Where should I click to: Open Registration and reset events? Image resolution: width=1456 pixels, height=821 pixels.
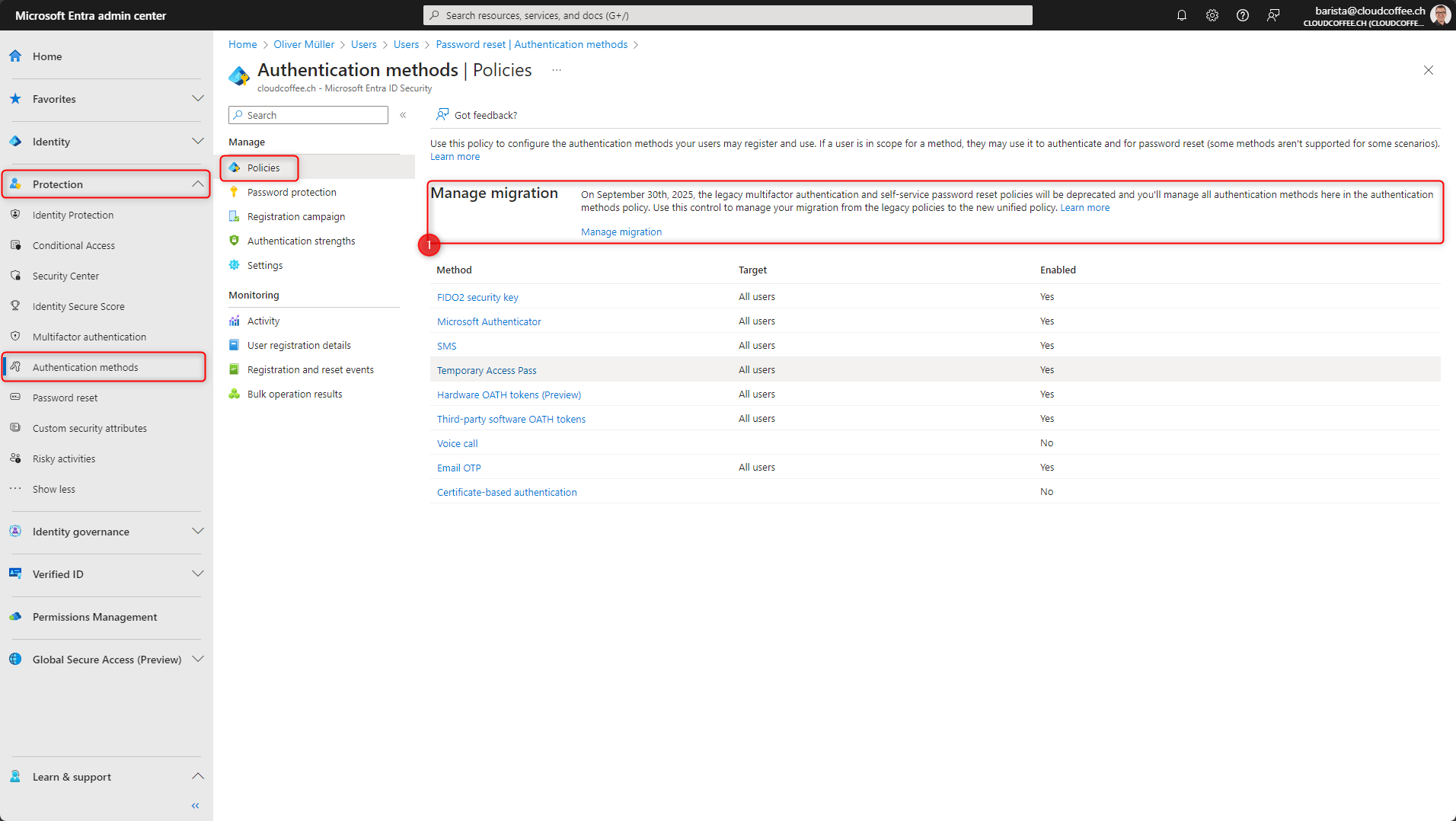[311, 369]
